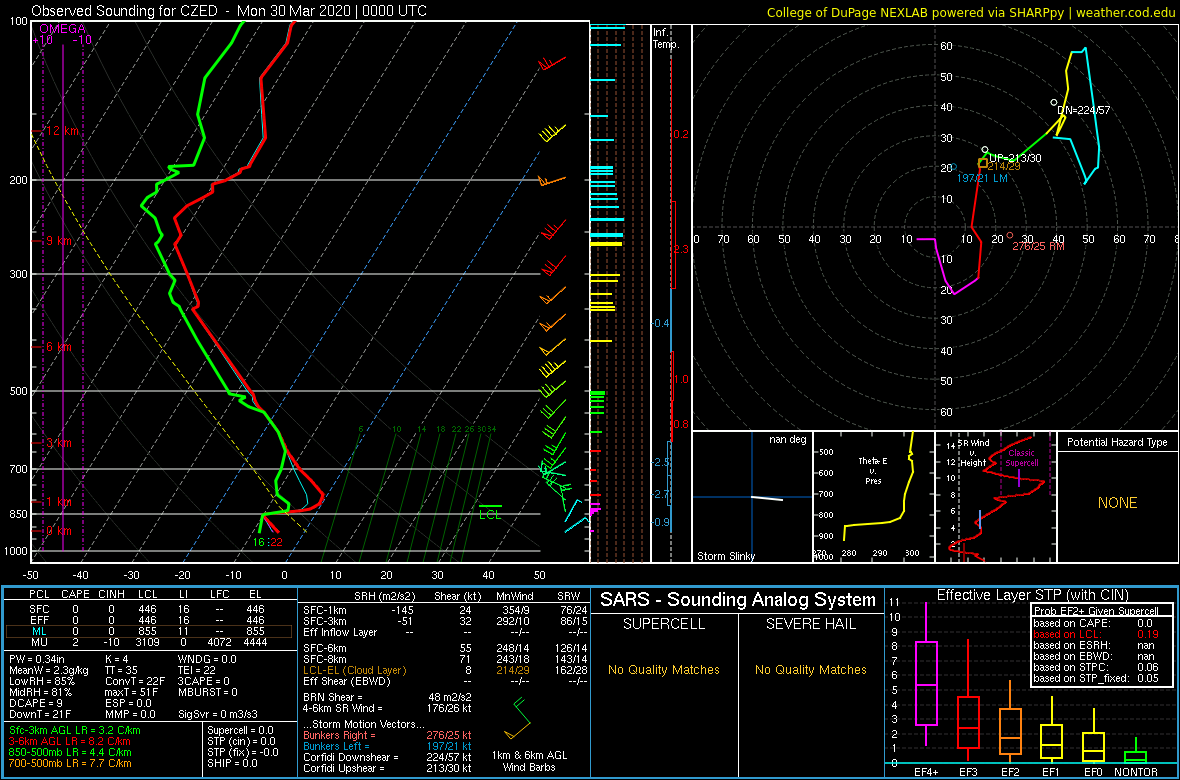Click the SARS - Sounding Analog System title
The image size is (1180, 780).
(x=738, y=600)
